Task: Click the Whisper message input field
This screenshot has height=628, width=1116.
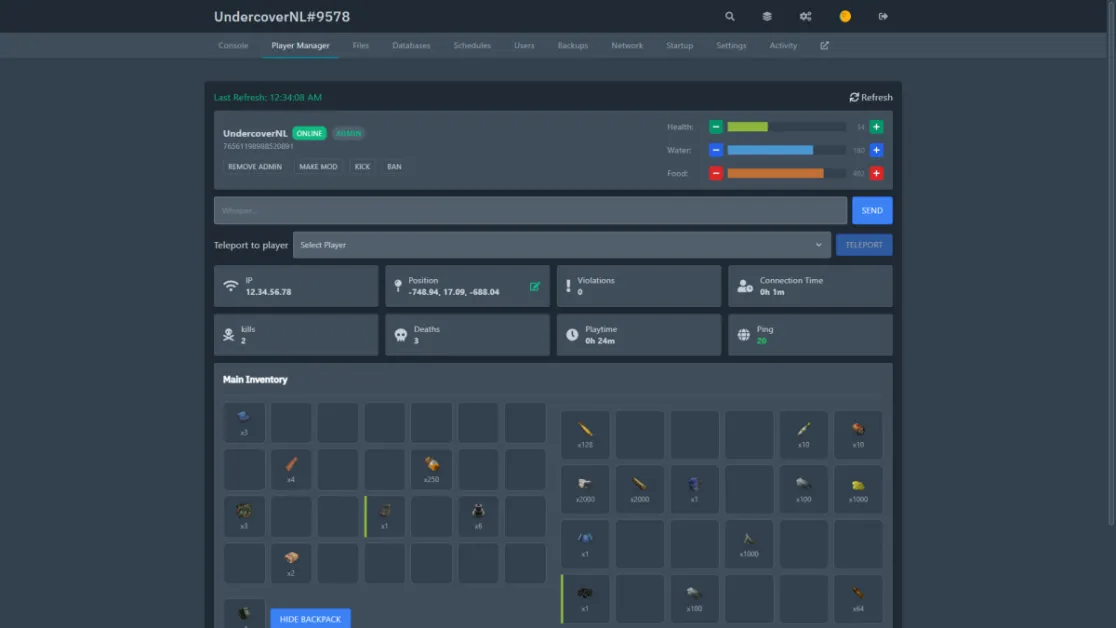Action: point(530,211)
